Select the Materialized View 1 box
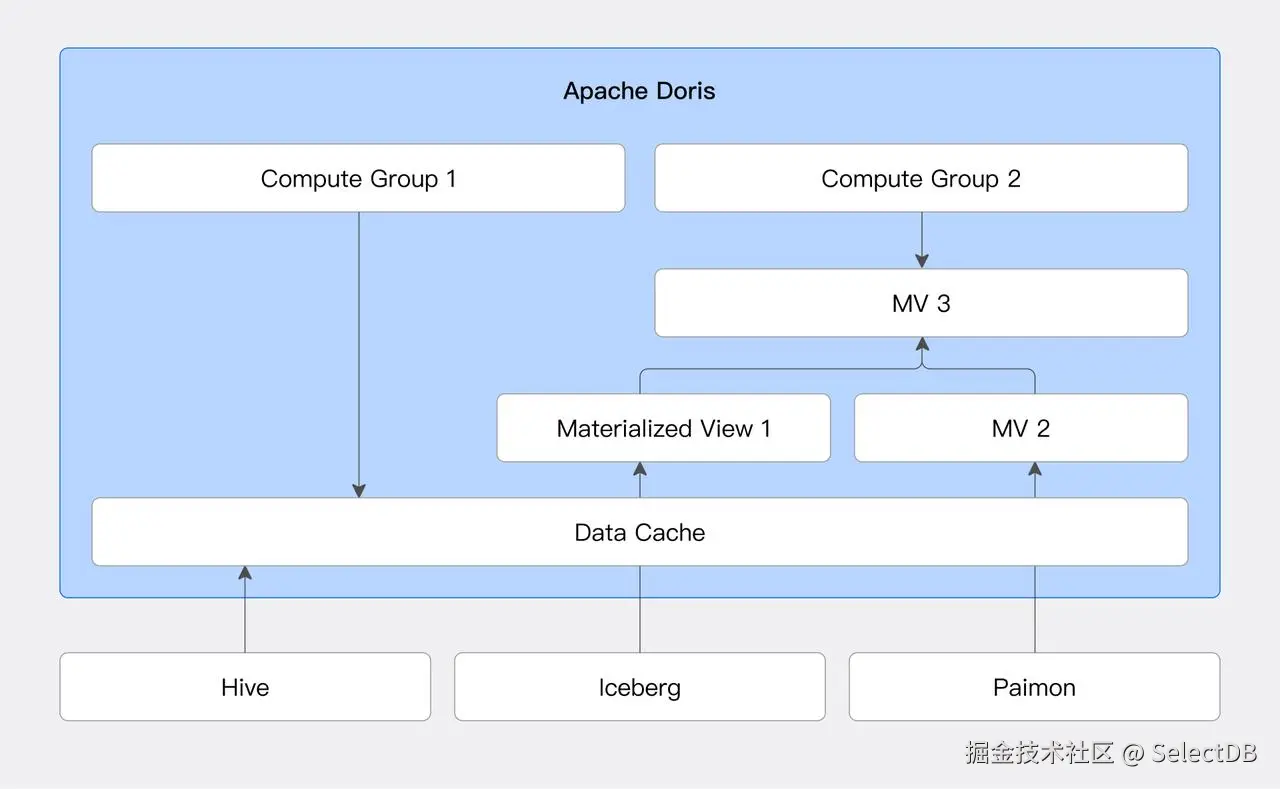Screen dimensions: 1280x789 coord(663,429)
